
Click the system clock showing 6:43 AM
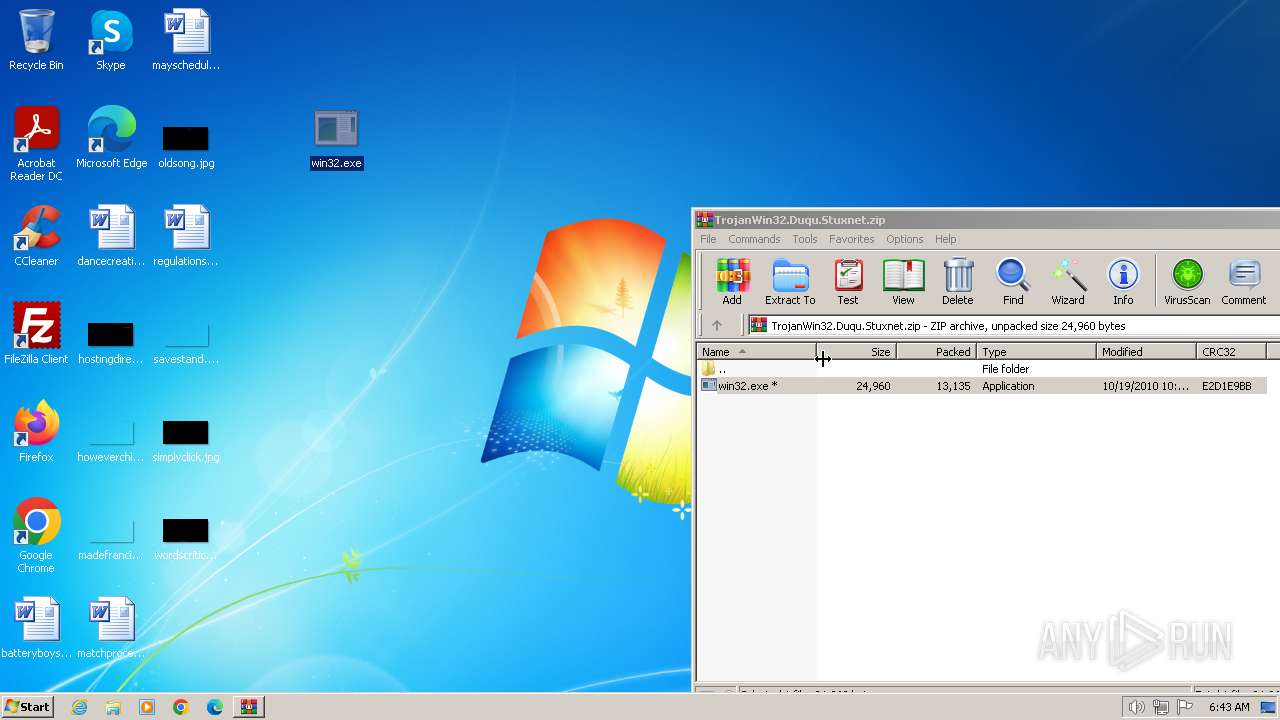1229,707
